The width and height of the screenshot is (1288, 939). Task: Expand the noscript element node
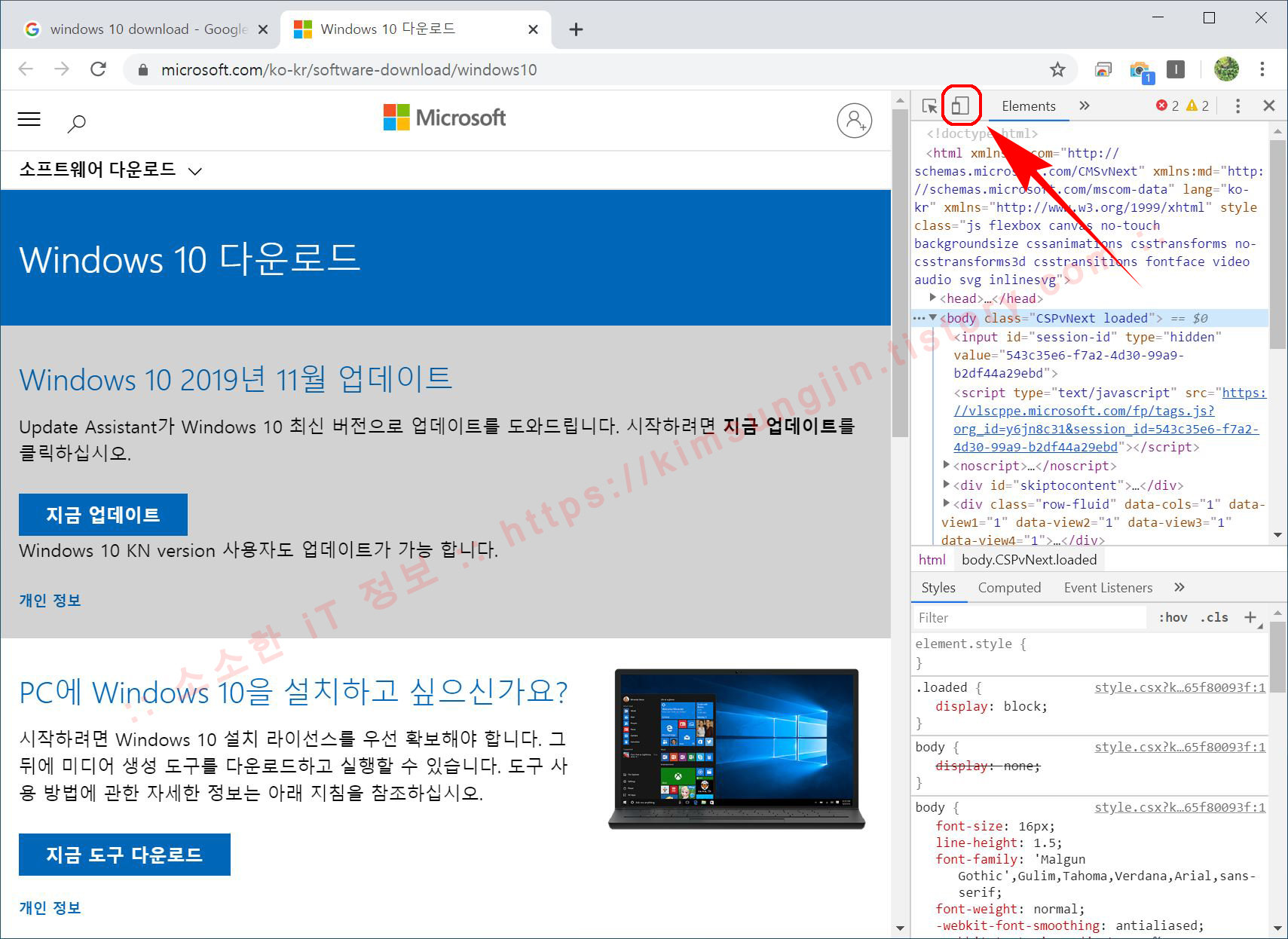point(947,466)
